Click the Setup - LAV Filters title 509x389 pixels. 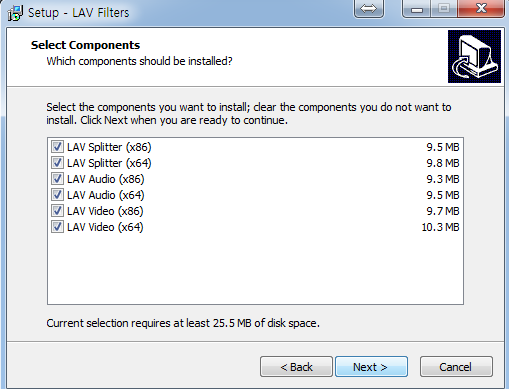point(78,13)
